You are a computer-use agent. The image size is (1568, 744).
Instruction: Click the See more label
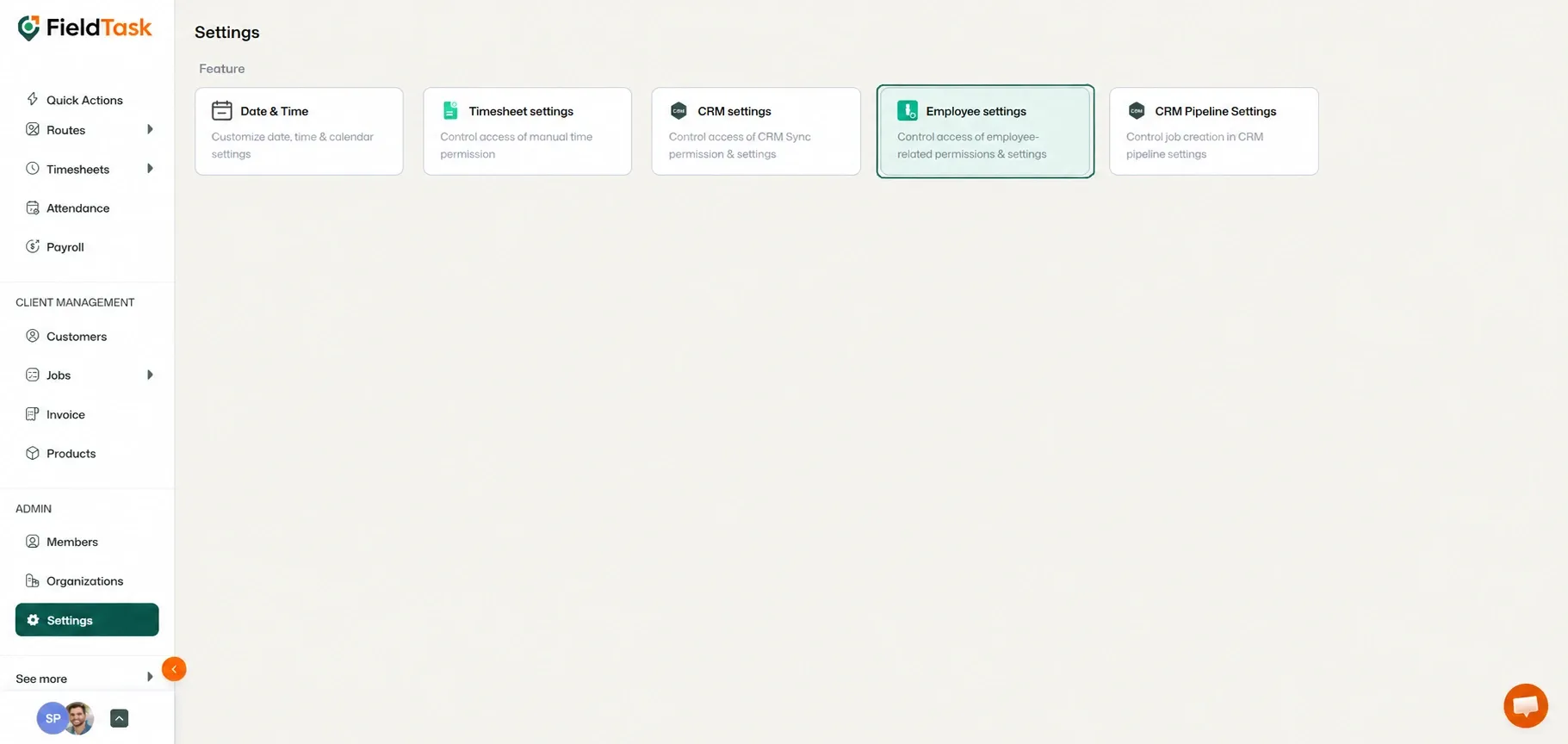41,679
